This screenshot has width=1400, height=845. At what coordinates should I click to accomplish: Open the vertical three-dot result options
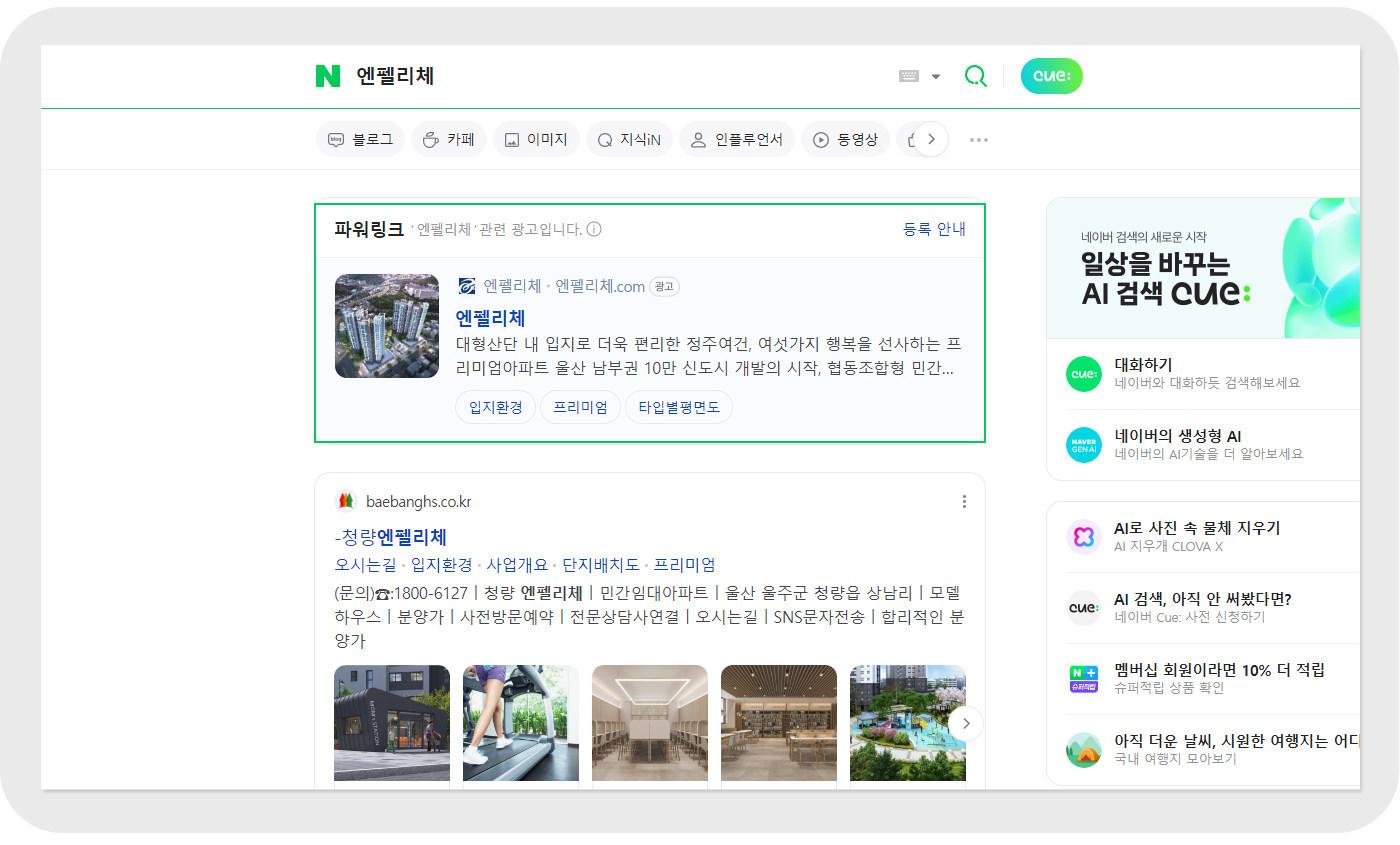point(964,501)
